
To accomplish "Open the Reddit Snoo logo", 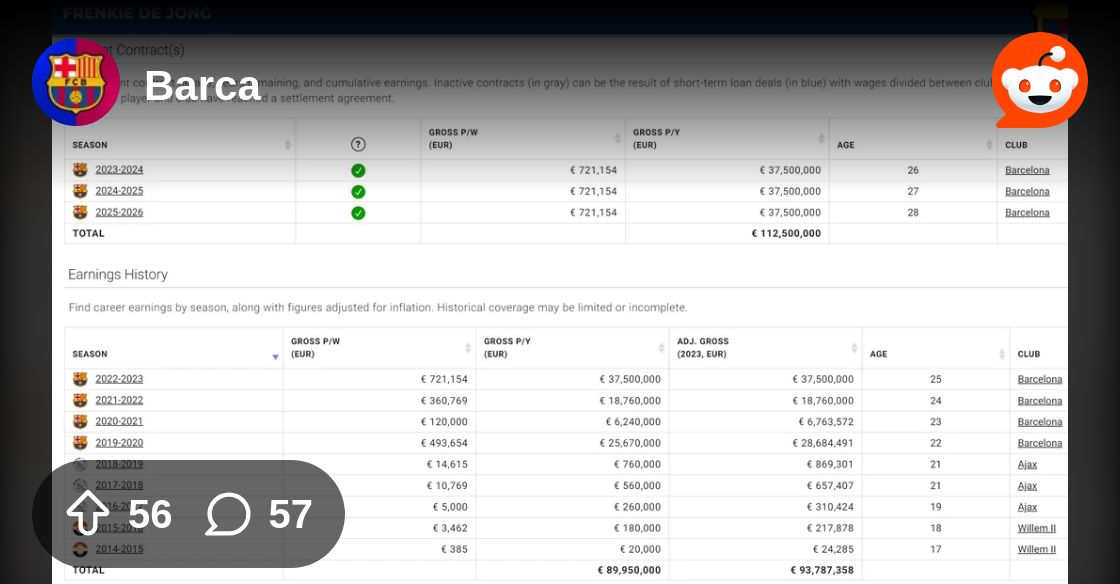I will point(1040,81).
